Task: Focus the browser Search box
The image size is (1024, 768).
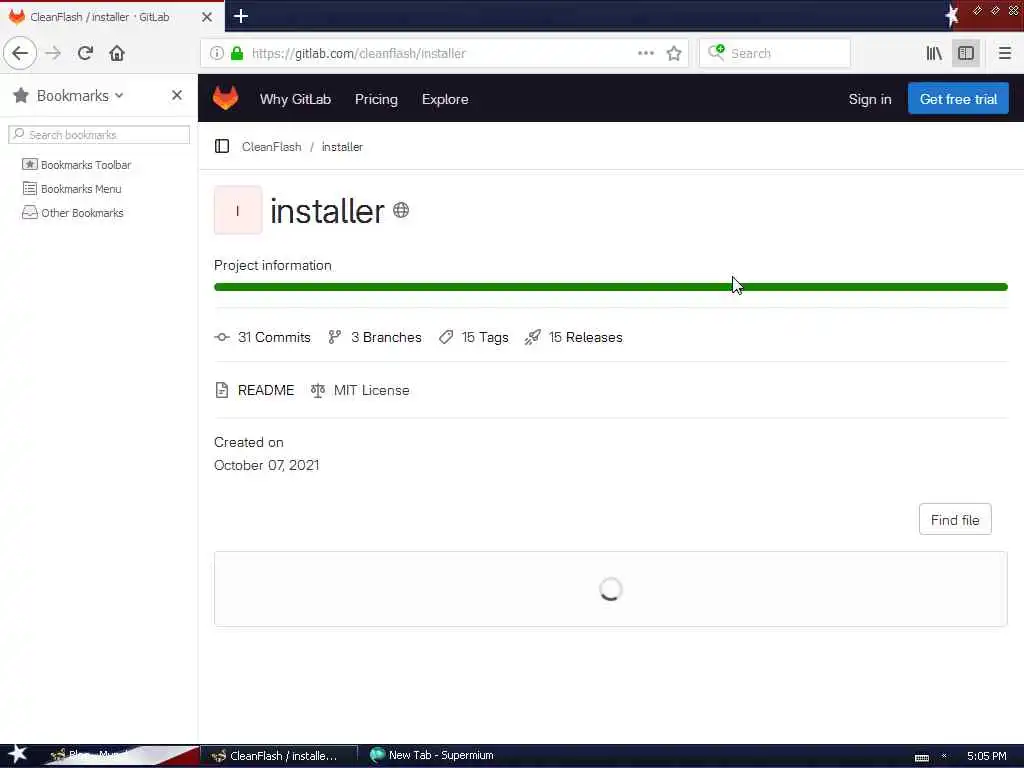Action: pos(775,53)
